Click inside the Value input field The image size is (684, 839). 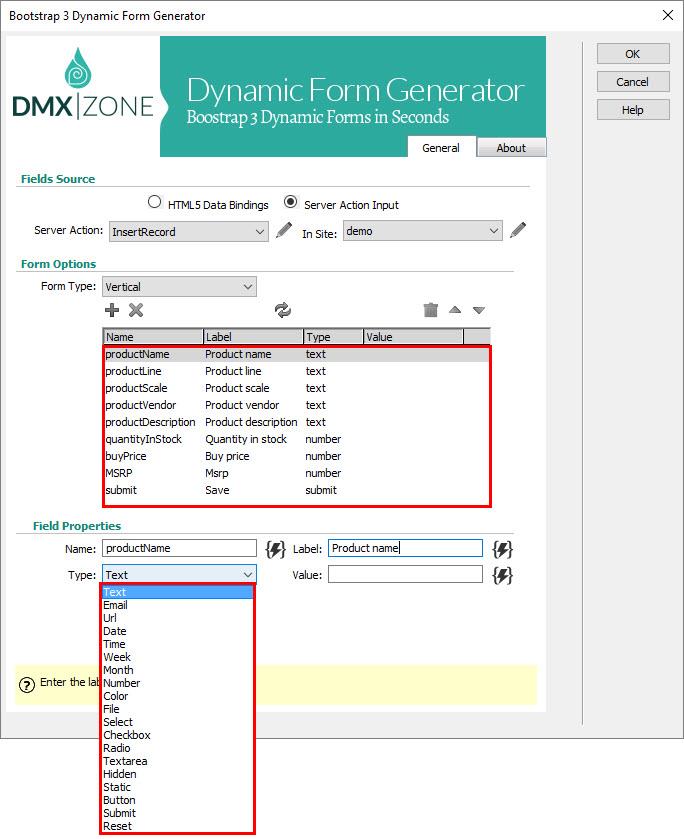(405, 575)
